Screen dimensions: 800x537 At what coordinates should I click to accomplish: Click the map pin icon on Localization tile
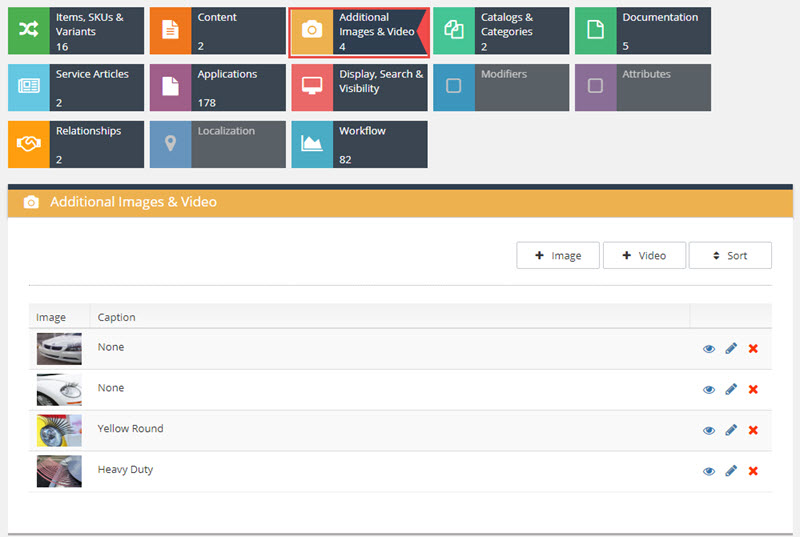[170, 143]
